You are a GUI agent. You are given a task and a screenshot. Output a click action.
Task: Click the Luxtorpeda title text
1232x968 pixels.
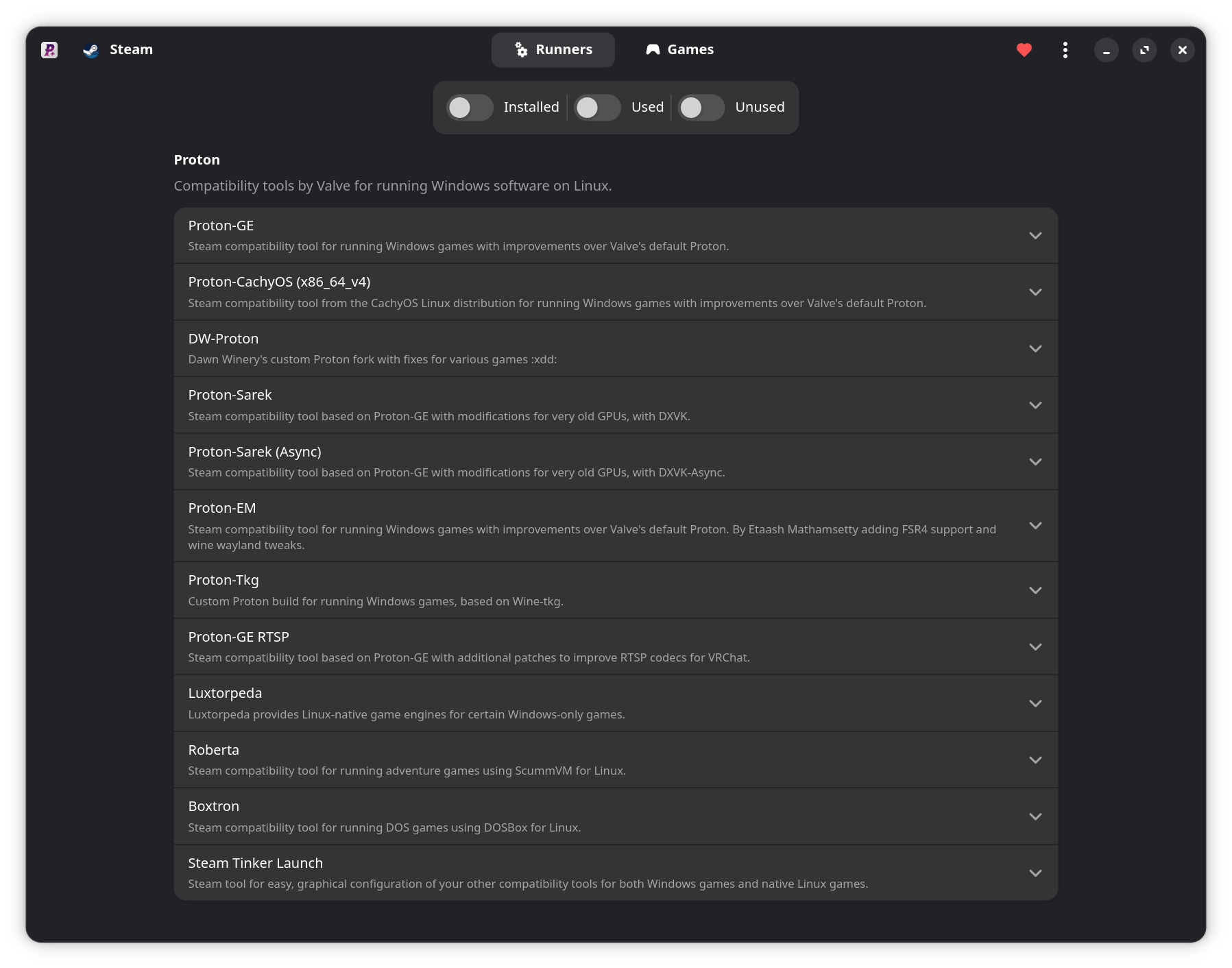(225, 693)
